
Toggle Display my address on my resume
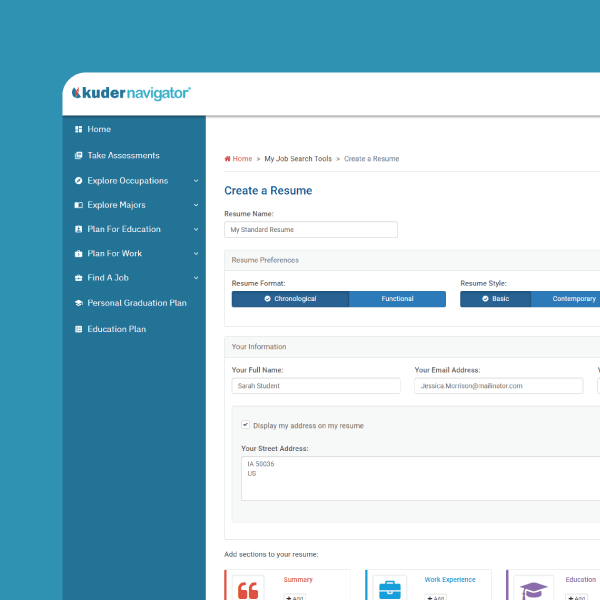(x=245, y=425)
